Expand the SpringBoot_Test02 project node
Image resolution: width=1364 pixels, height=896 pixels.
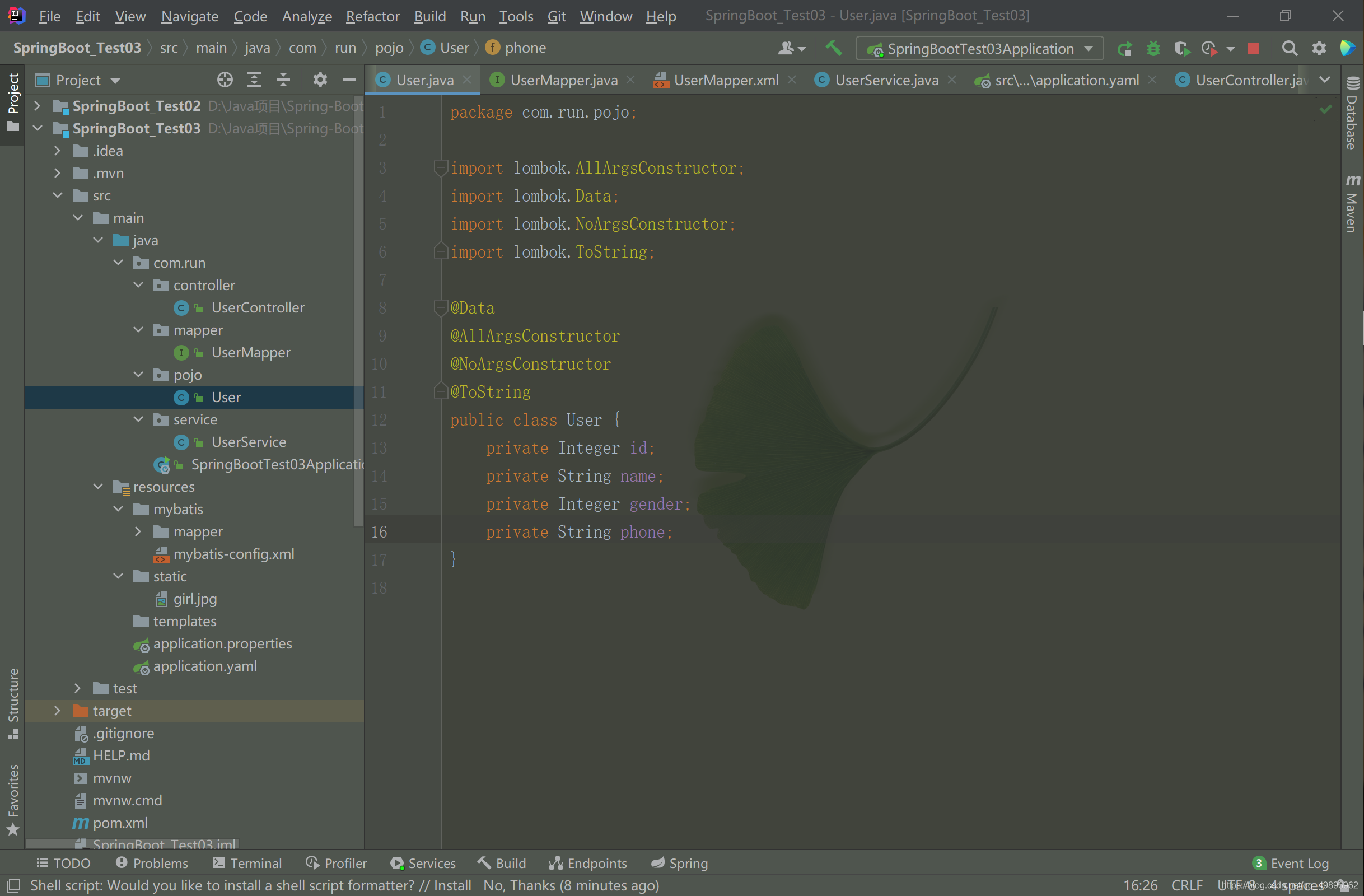38,106
